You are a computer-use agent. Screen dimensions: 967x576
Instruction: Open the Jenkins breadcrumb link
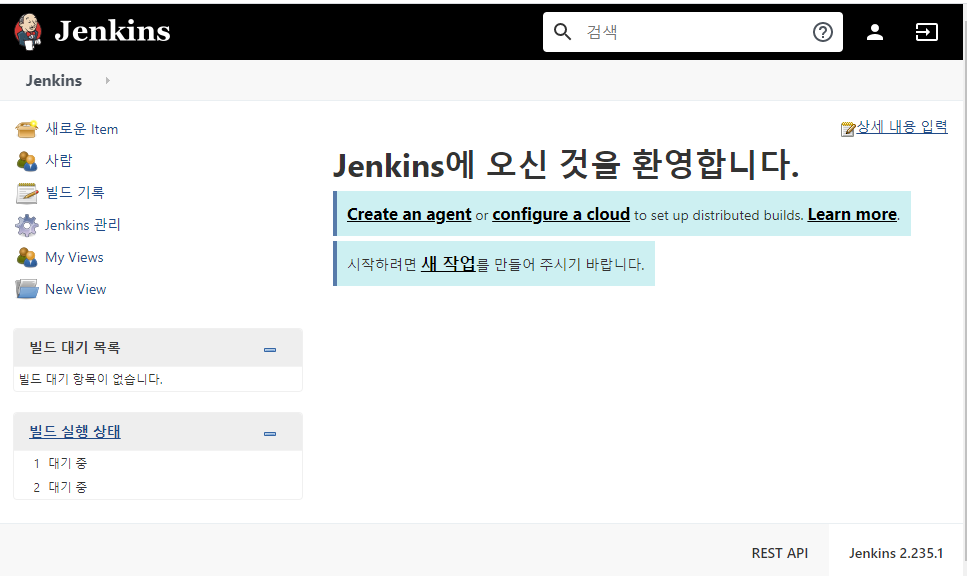(54, 81)
